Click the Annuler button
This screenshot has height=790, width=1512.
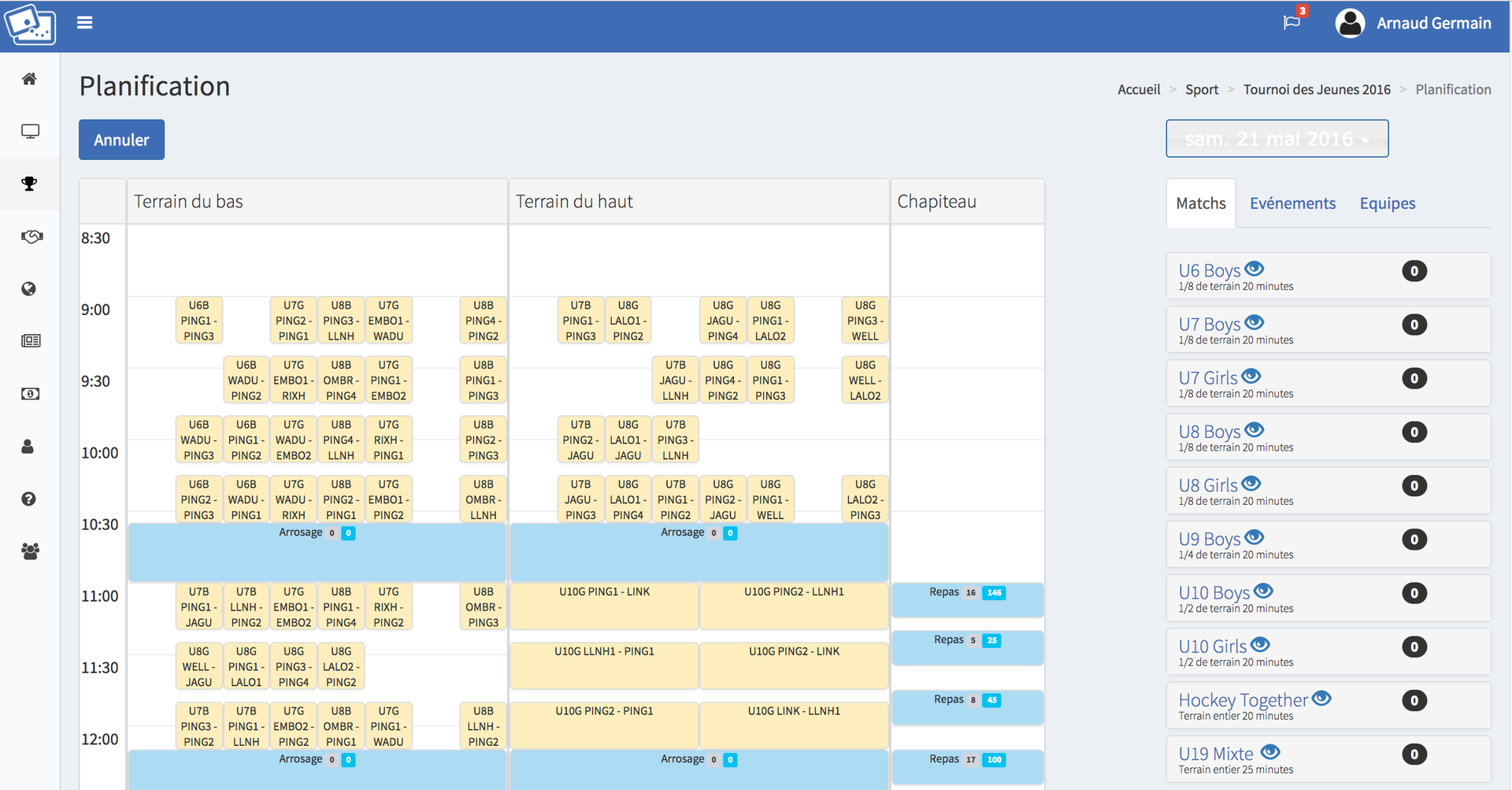121,139
